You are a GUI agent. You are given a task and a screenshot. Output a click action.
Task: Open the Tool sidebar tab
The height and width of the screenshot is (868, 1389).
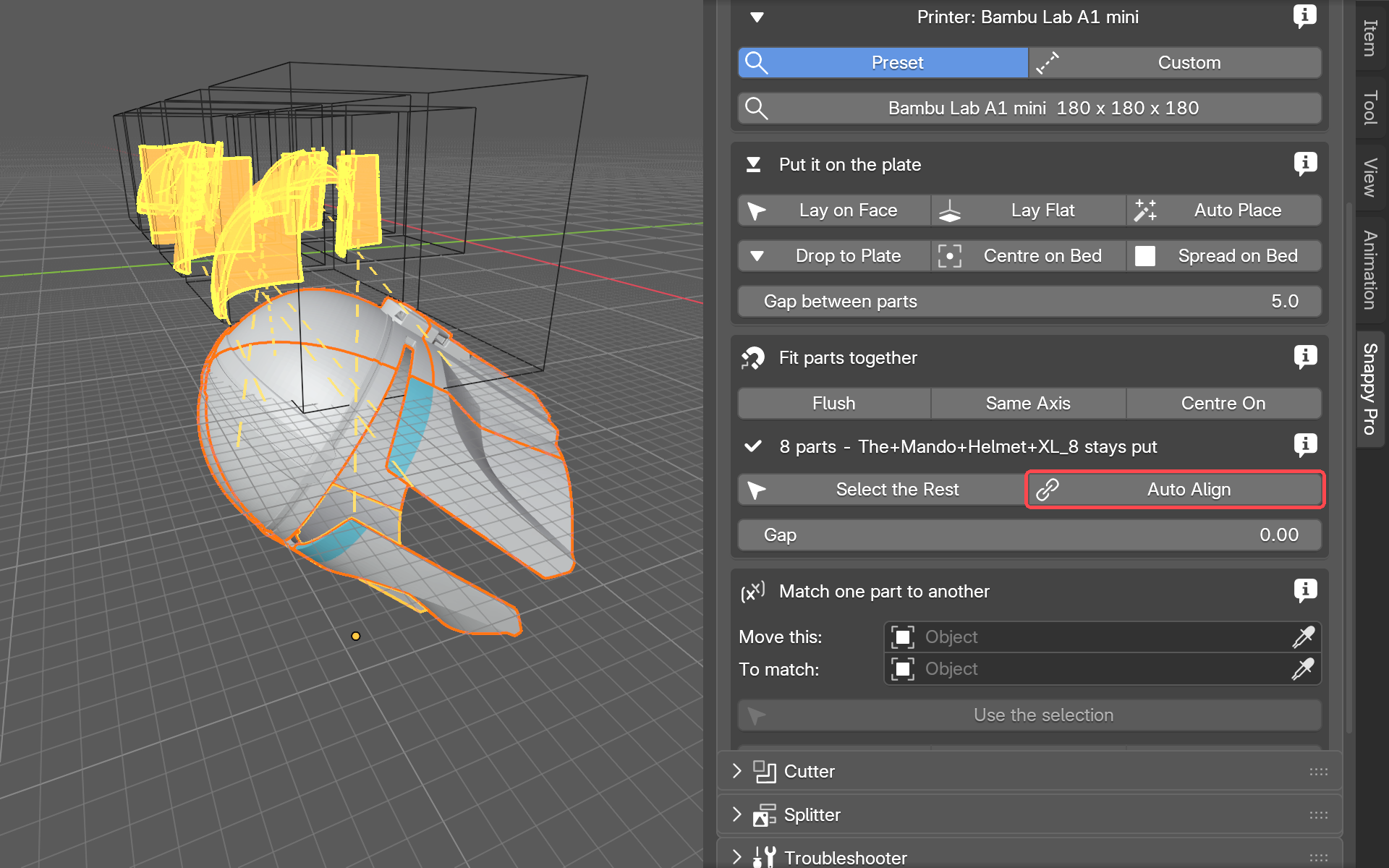(x=1370, y=107)
